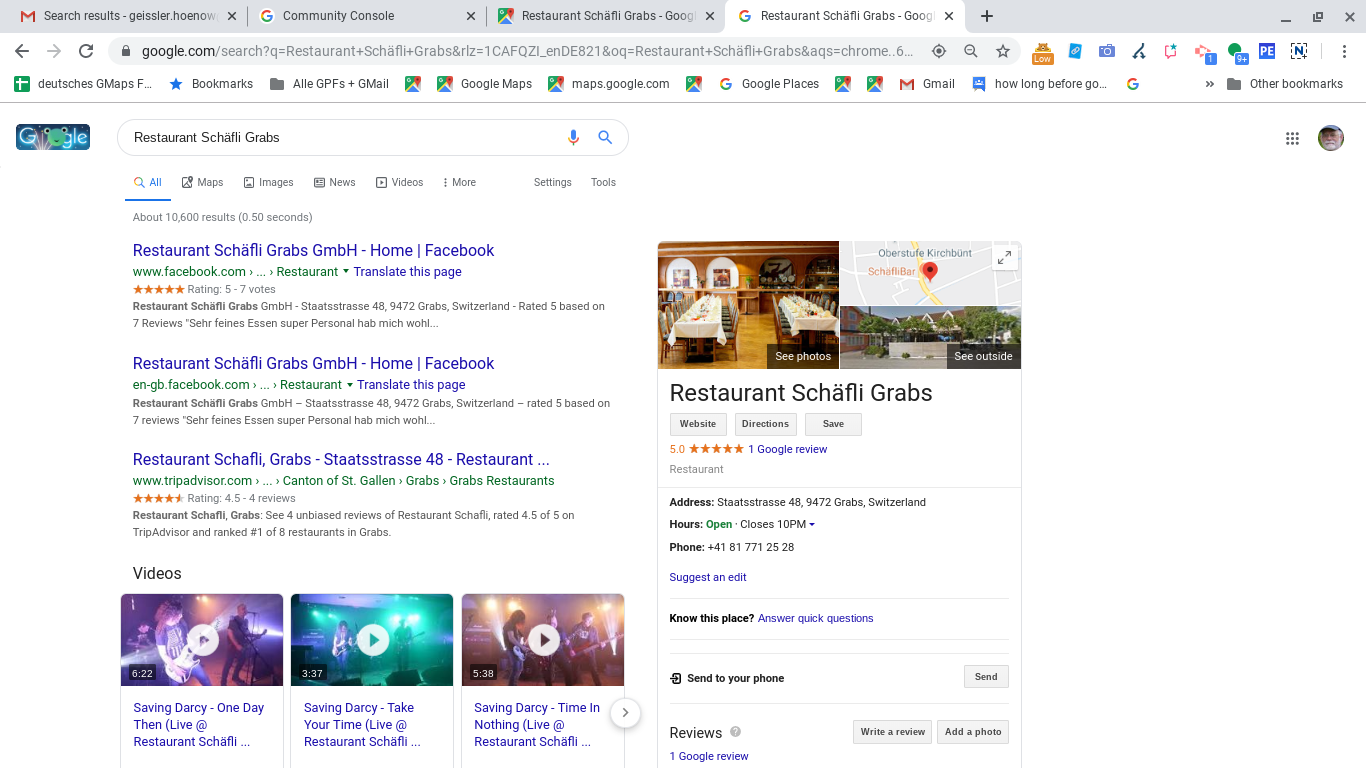Open the Suggest an edit link
The image size is (1366, 768).
708,577
